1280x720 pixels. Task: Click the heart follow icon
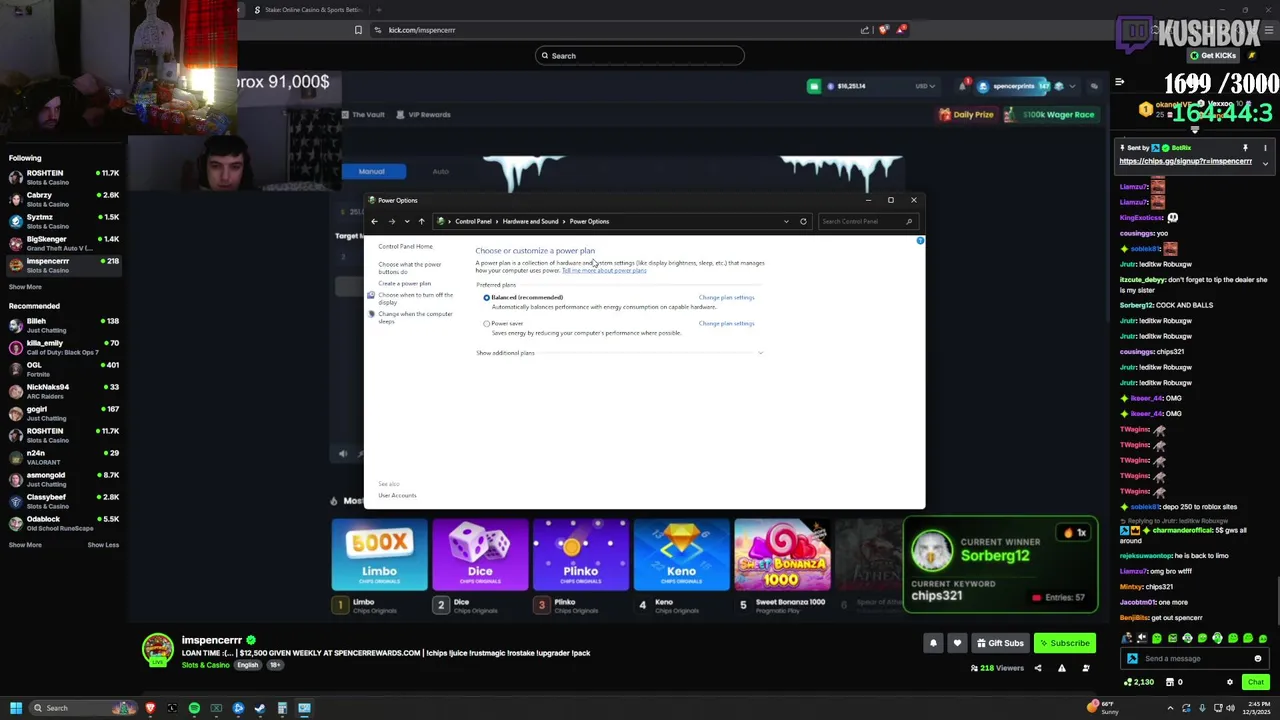(x=957, y=643)
